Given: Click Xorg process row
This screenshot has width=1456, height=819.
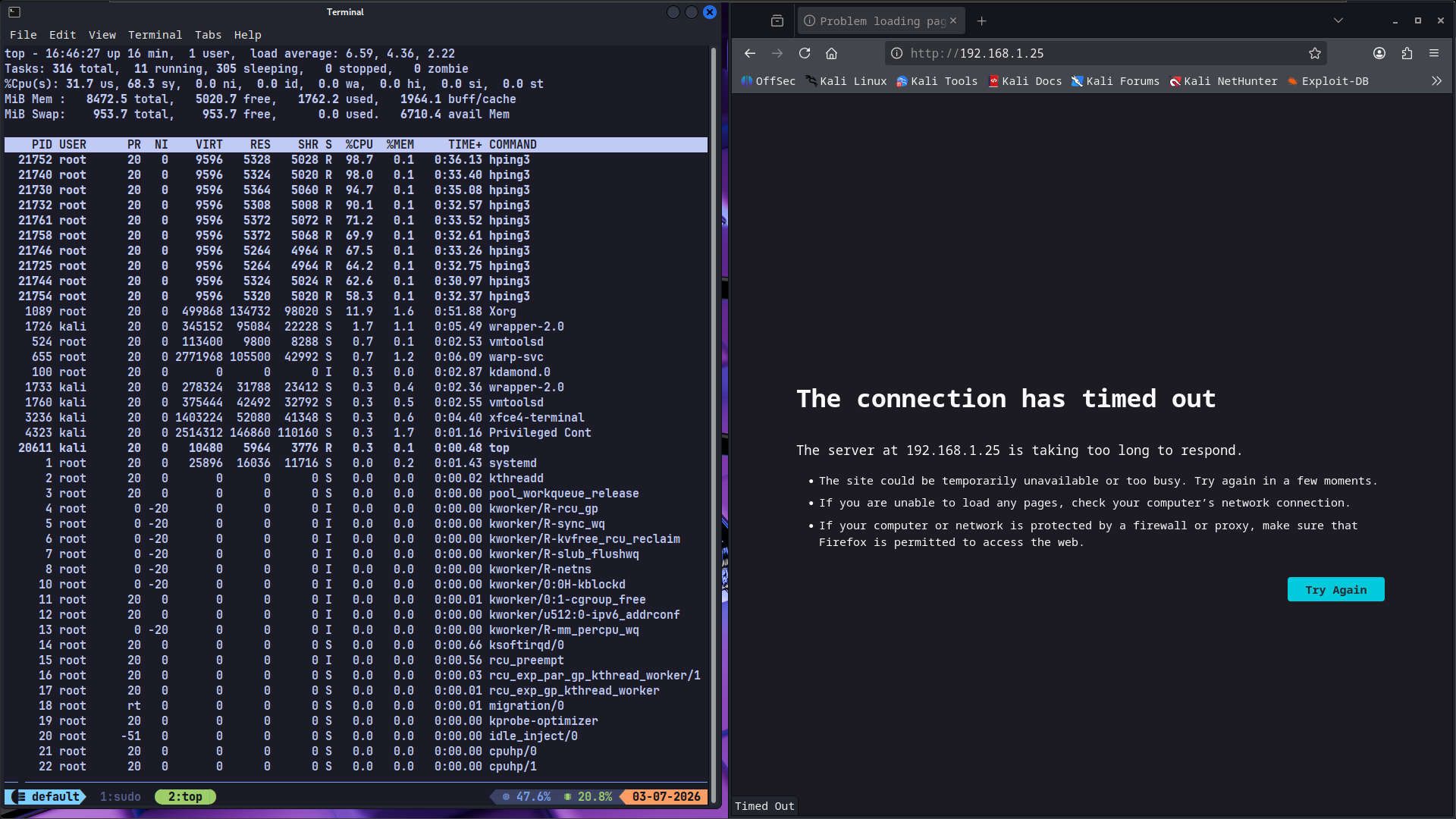Looking at the screenshot, I should [356, 312].
